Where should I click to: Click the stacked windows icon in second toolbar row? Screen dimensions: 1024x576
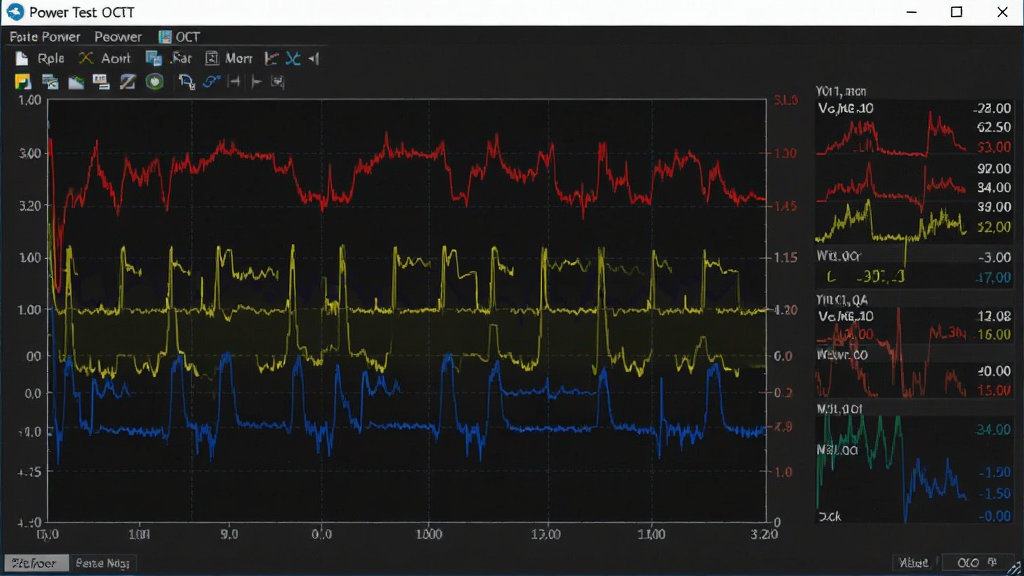coord(50,82)
